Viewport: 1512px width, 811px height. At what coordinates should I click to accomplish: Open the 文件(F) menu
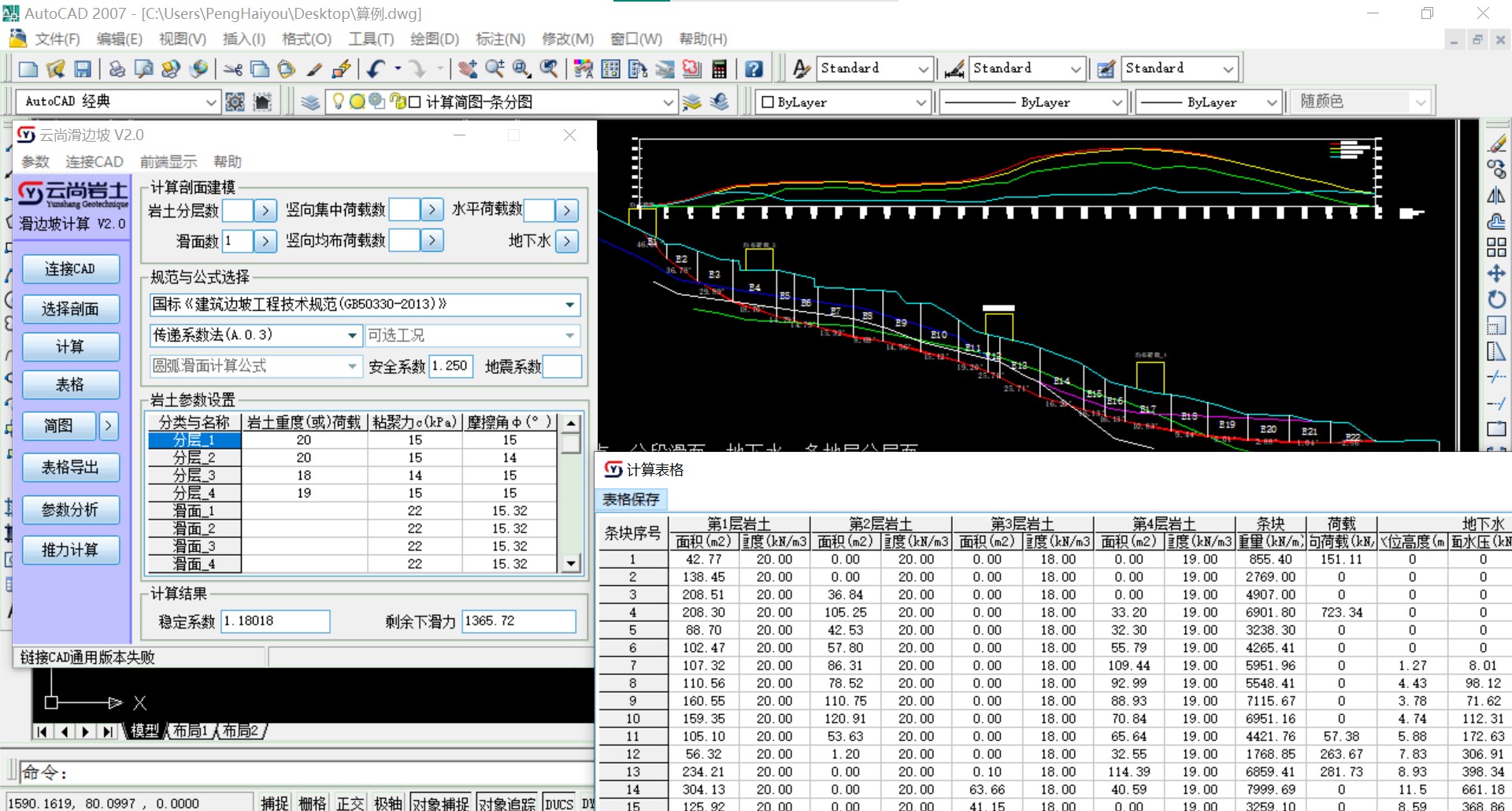point(57,39)
